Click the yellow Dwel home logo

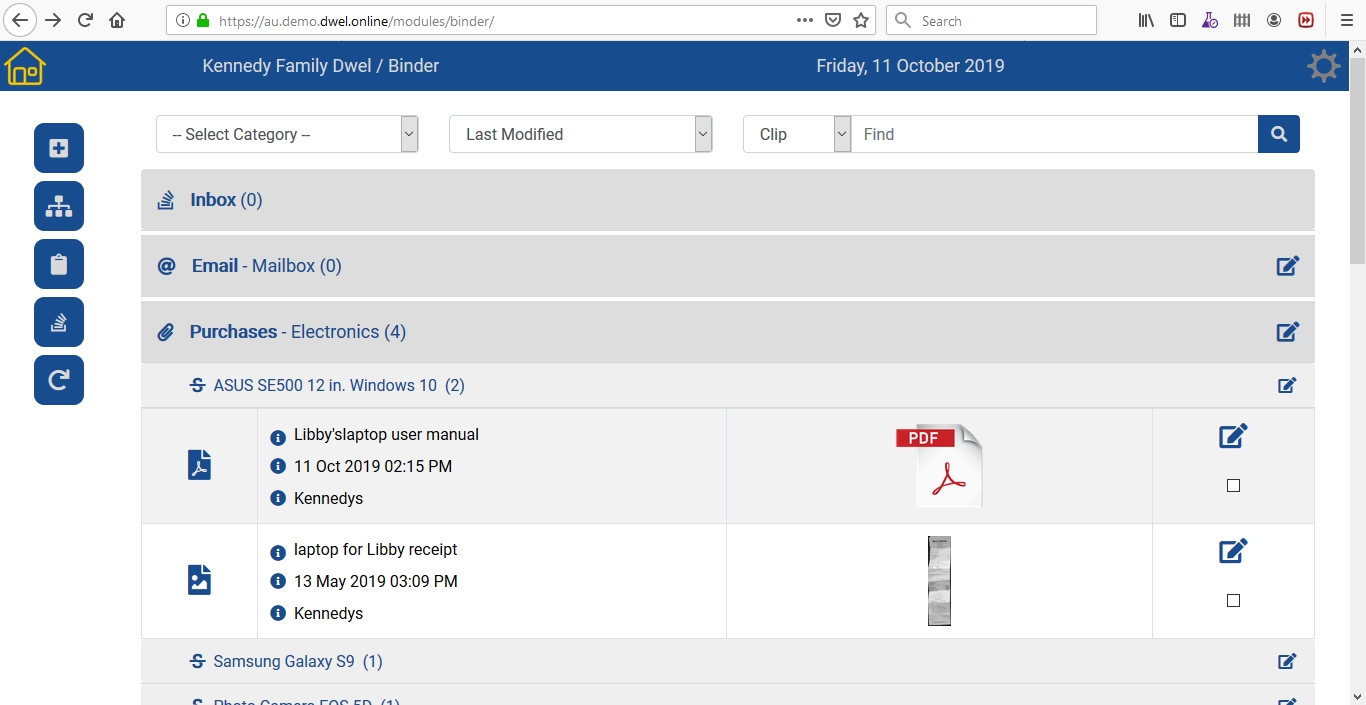tap(25, 66)
